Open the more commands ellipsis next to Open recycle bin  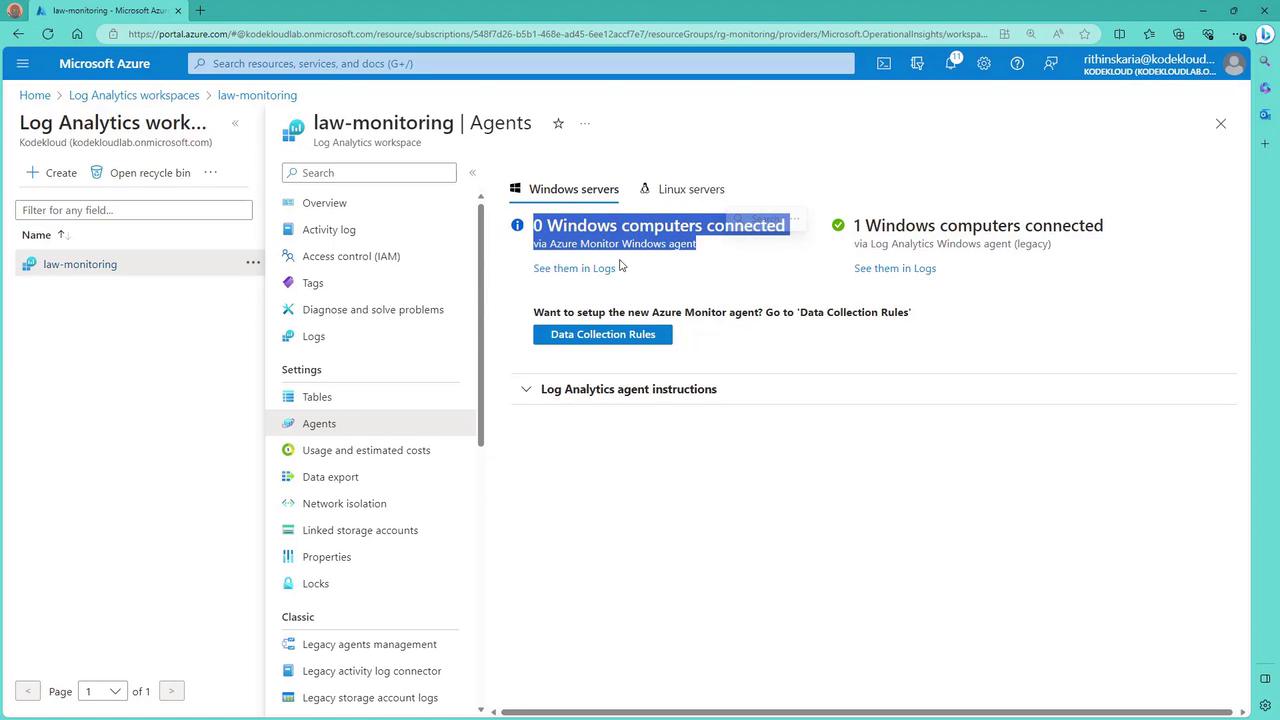[x=210, y=172]
